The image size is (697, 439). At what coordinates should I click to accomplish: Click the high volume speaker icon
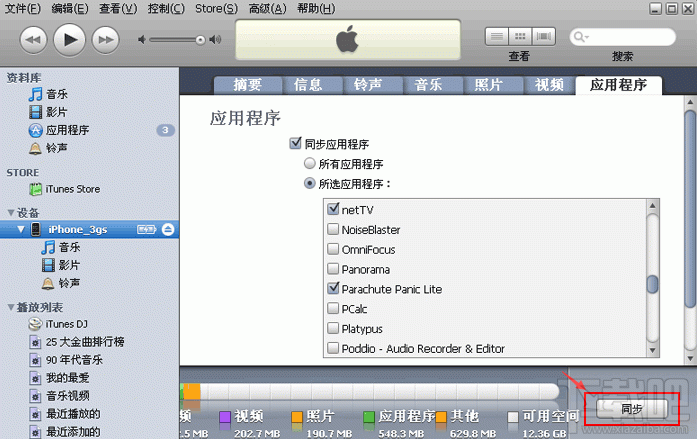(216, 40)
